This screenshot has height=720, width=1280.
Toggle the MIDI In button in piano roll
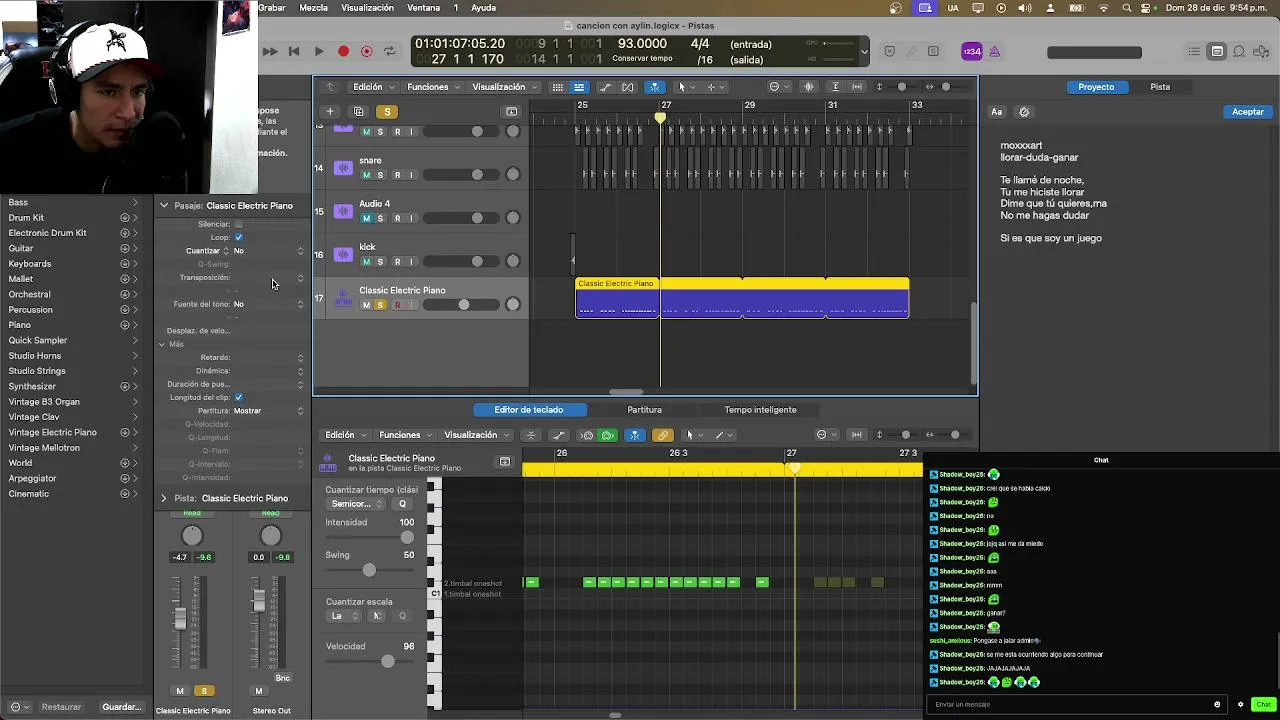[587, 435]
